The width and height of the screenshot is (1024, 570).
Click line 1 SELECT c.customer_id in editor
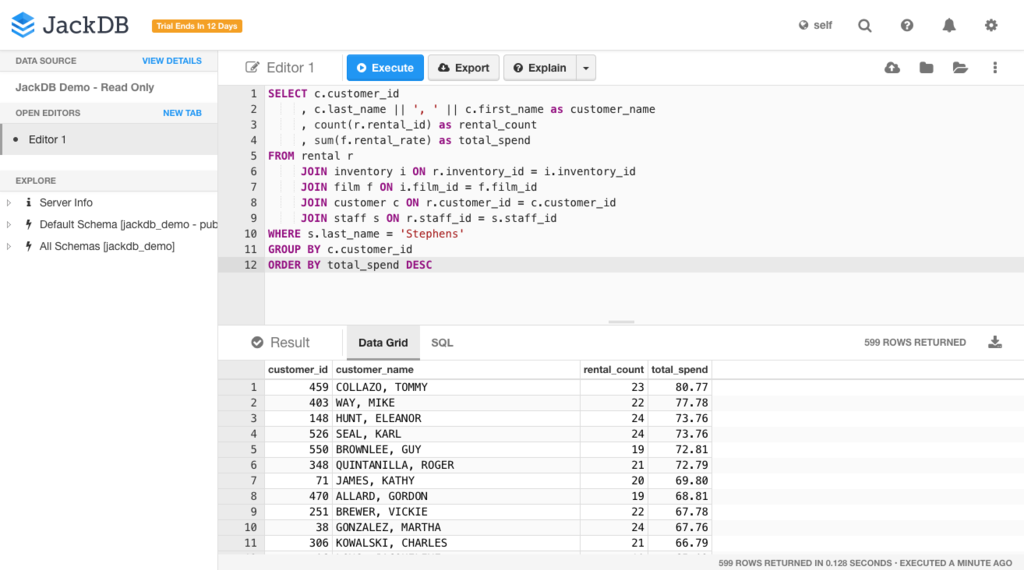point(333,94)
